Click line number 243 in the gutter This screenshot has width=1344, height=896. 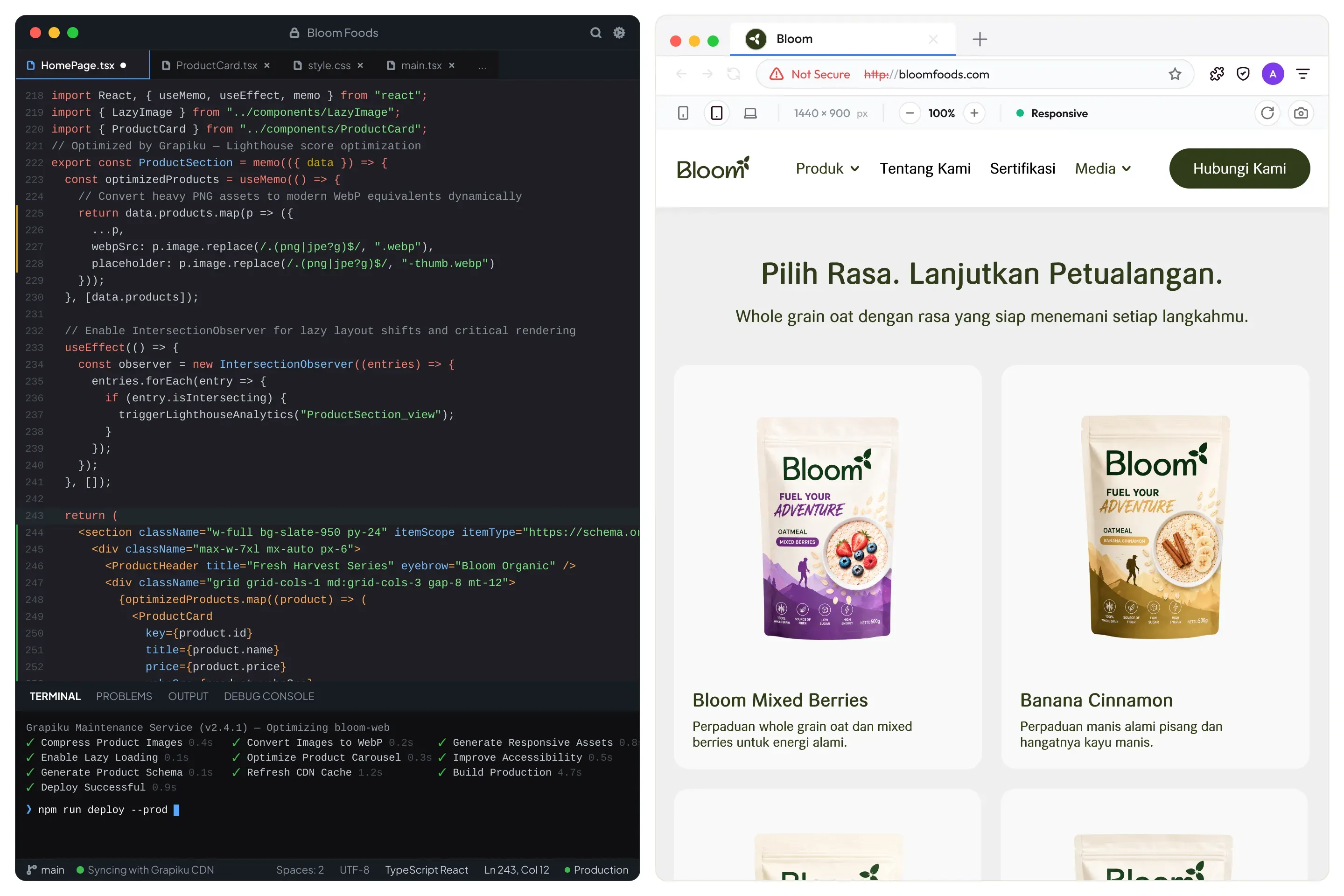pos(34,515)
